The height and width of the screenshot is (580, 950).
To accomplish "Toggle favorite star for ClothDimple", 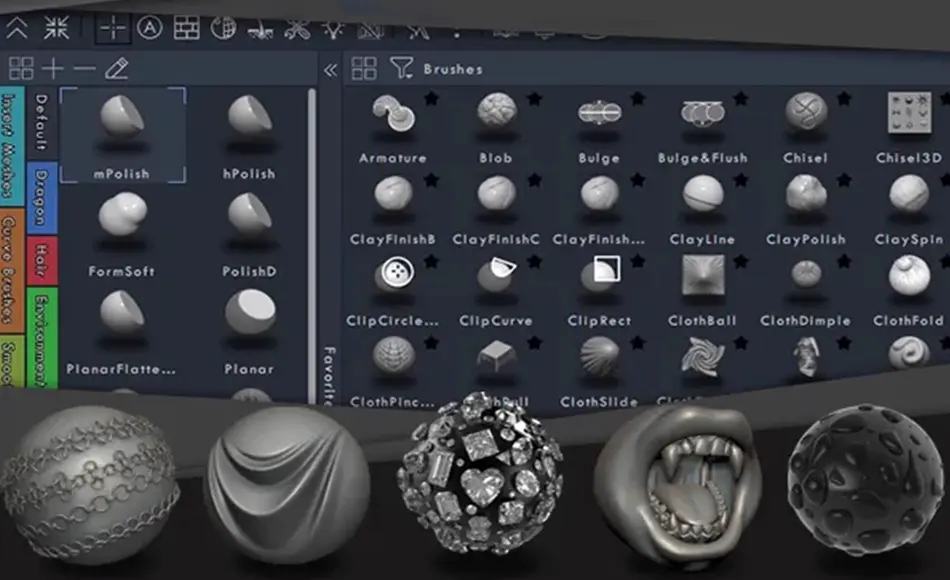I will click(x=843, y=261).
